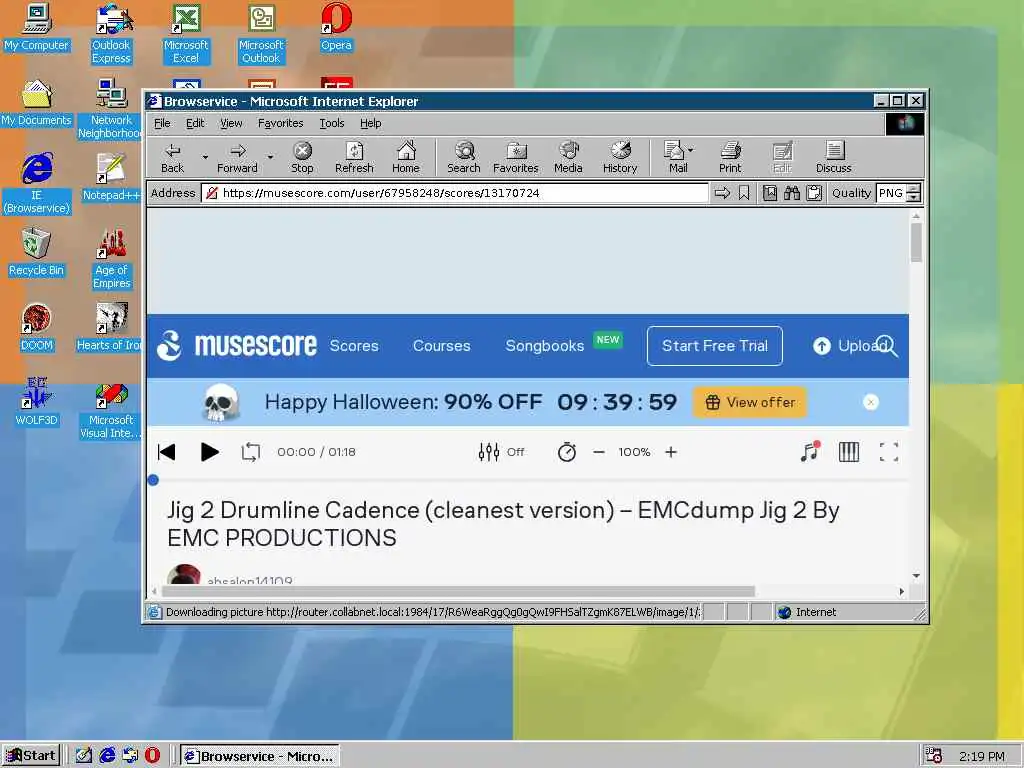Increase tempo with plus button
The height and width of the screenshot is (768, 1024).
(x=671, y=452)
